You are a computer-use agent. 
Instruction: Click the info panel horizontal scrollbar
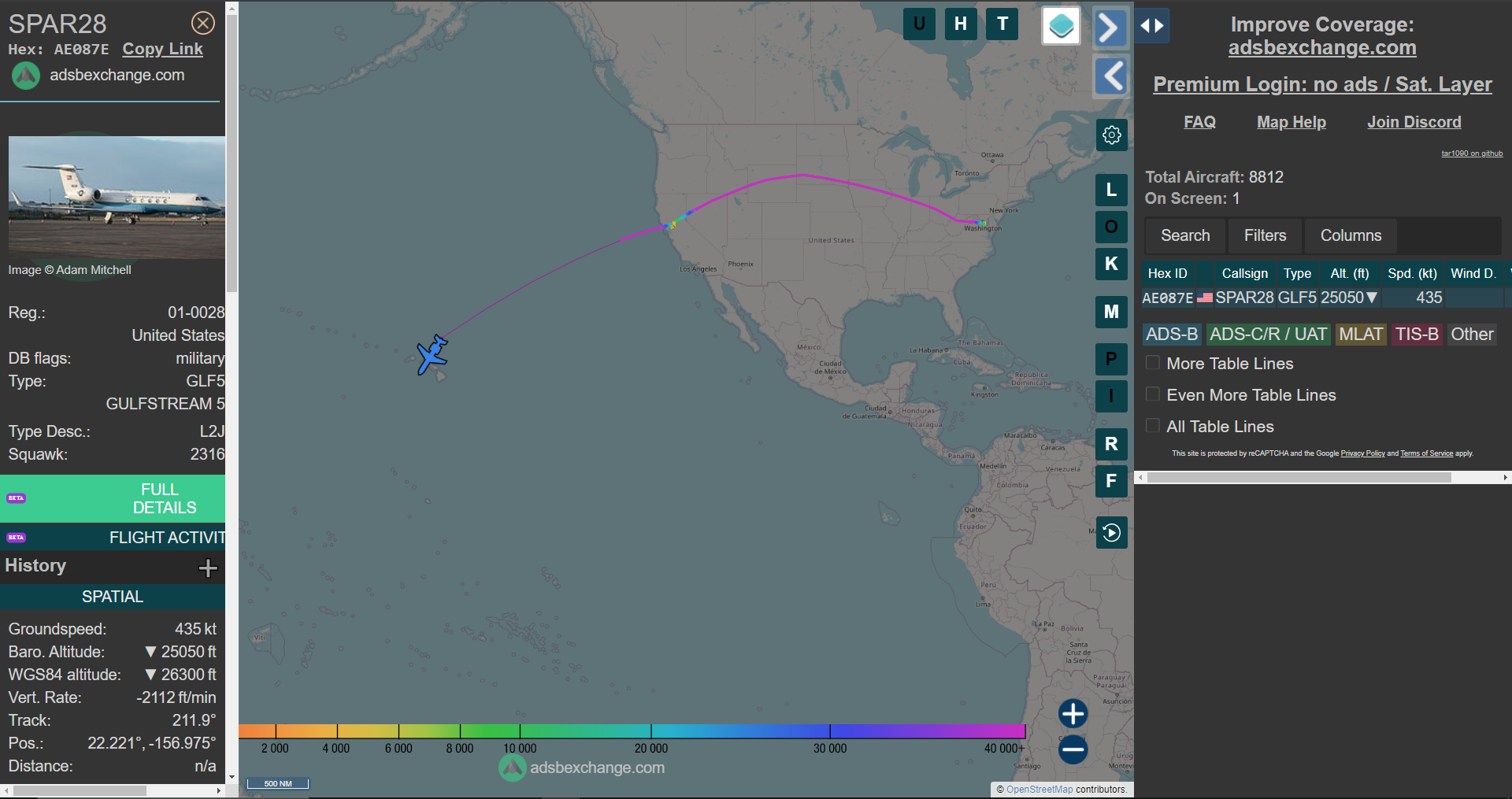80,790
